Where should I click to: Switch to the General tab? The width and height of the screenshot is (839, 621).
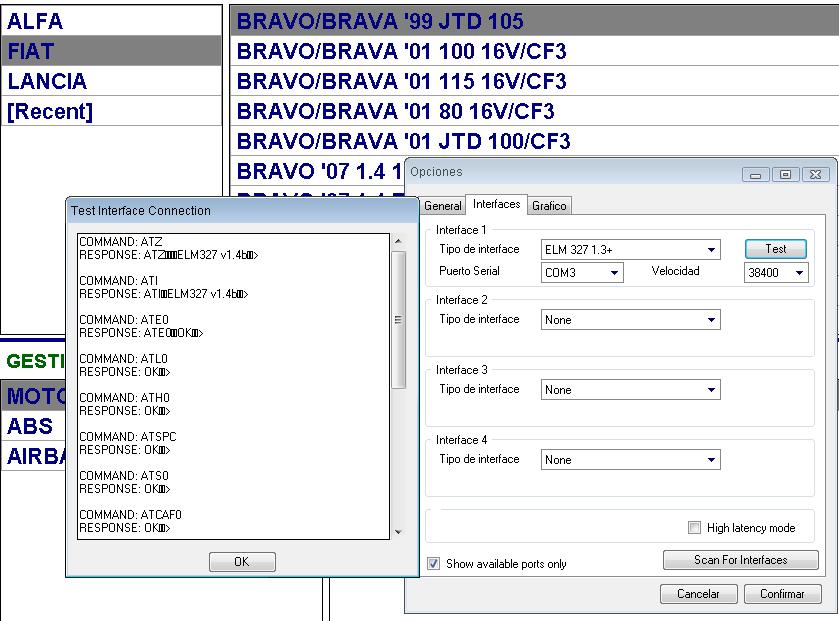tap(443, 205)
